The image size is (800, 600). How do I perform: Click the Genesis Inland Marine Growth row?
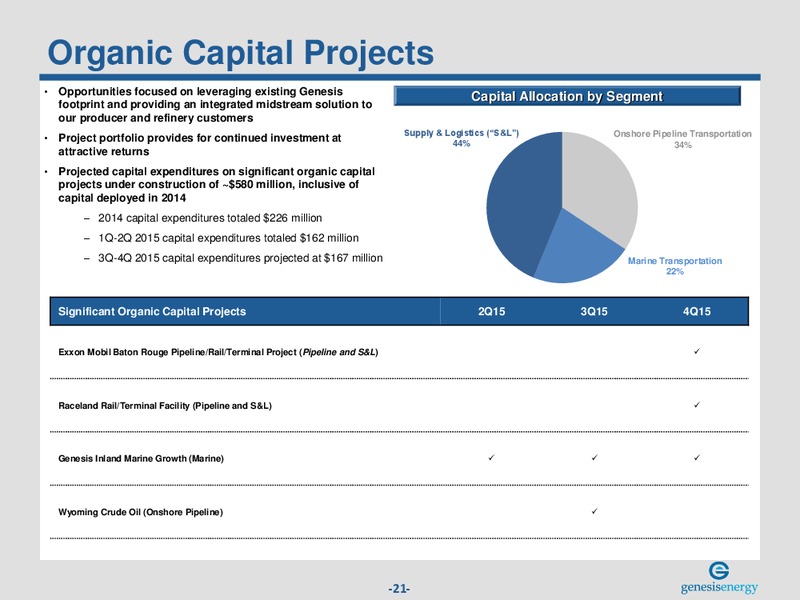point(399,459)
